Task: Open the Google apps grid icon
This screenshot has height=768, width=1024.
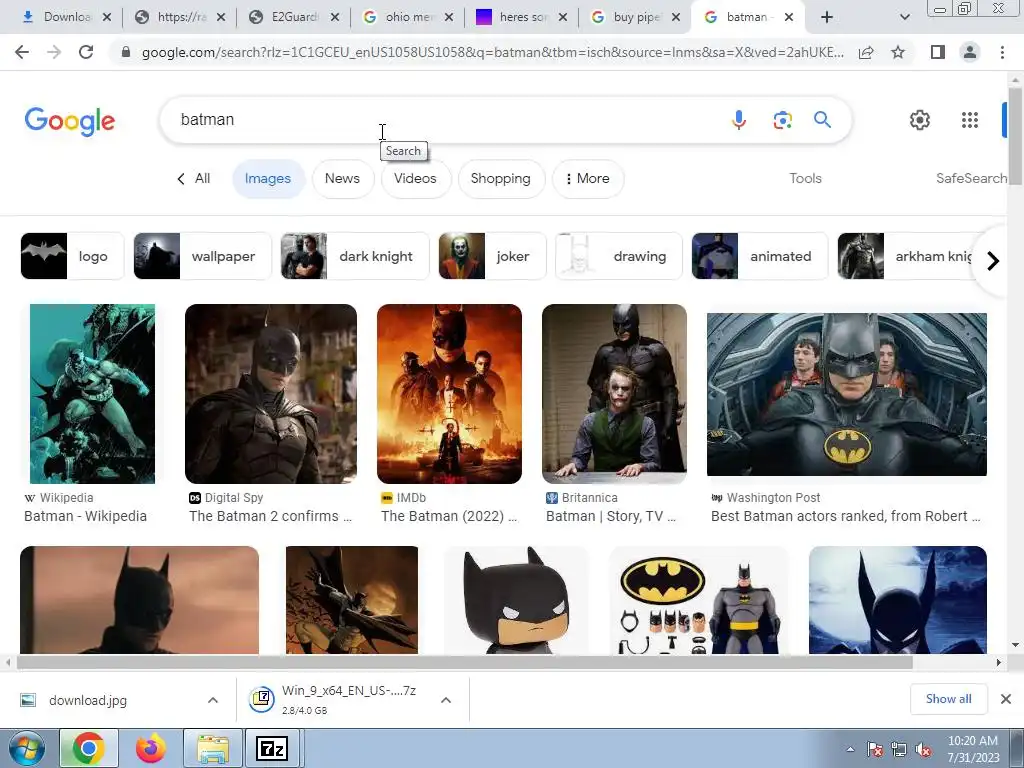Action: coord(970,120)
